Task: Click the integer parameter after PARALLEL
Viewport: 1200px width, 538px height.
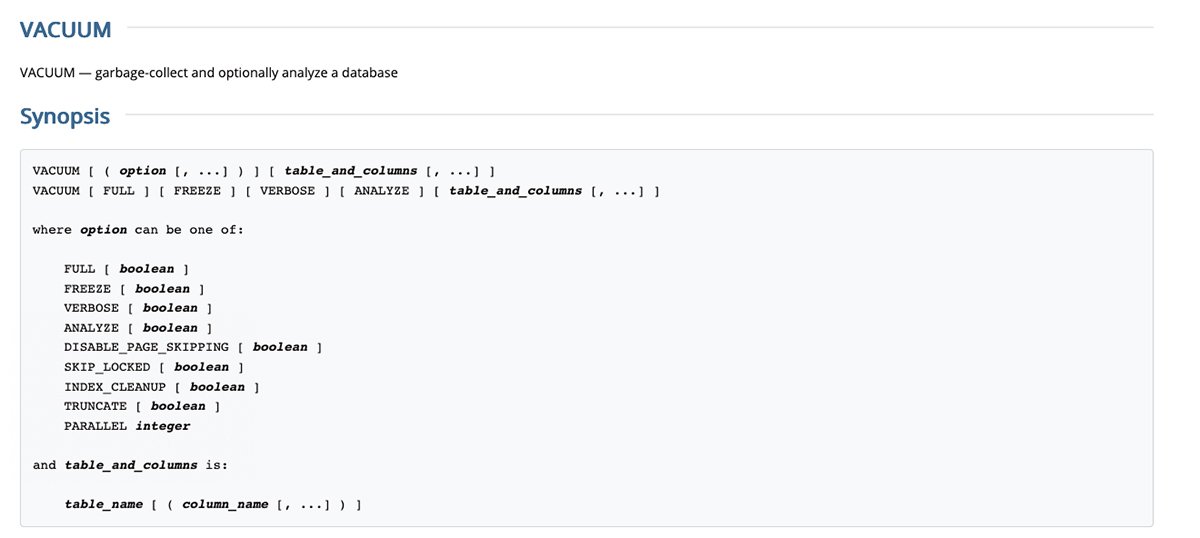Action: tap(163, 426)
